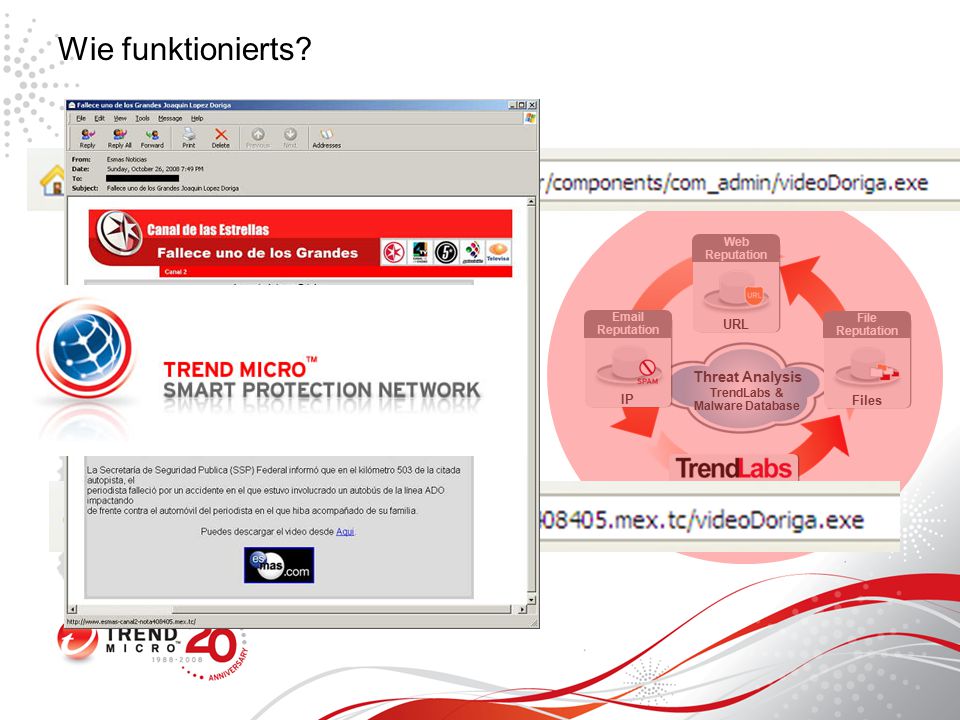Screen dimensions: 960x720
Task: Open the Edit menu
Action: pyautogui.click(x=99, y=118)
